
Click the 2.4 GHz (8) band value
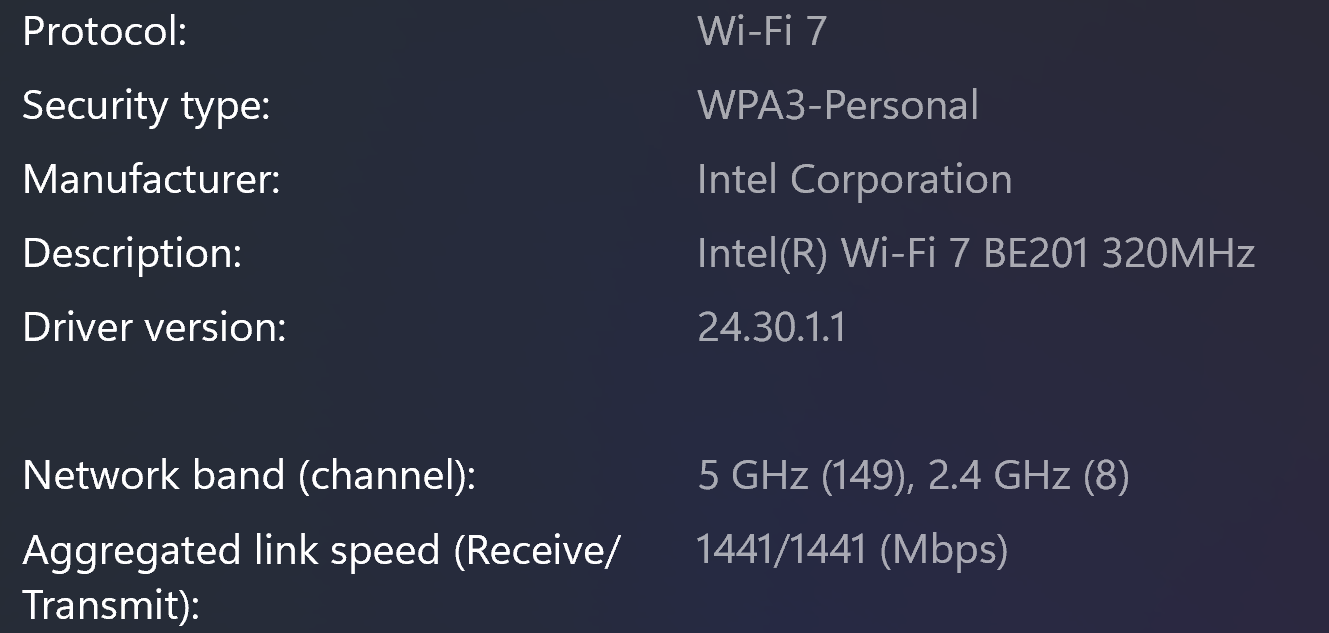pyautogui.click(x=1029, y=476)
